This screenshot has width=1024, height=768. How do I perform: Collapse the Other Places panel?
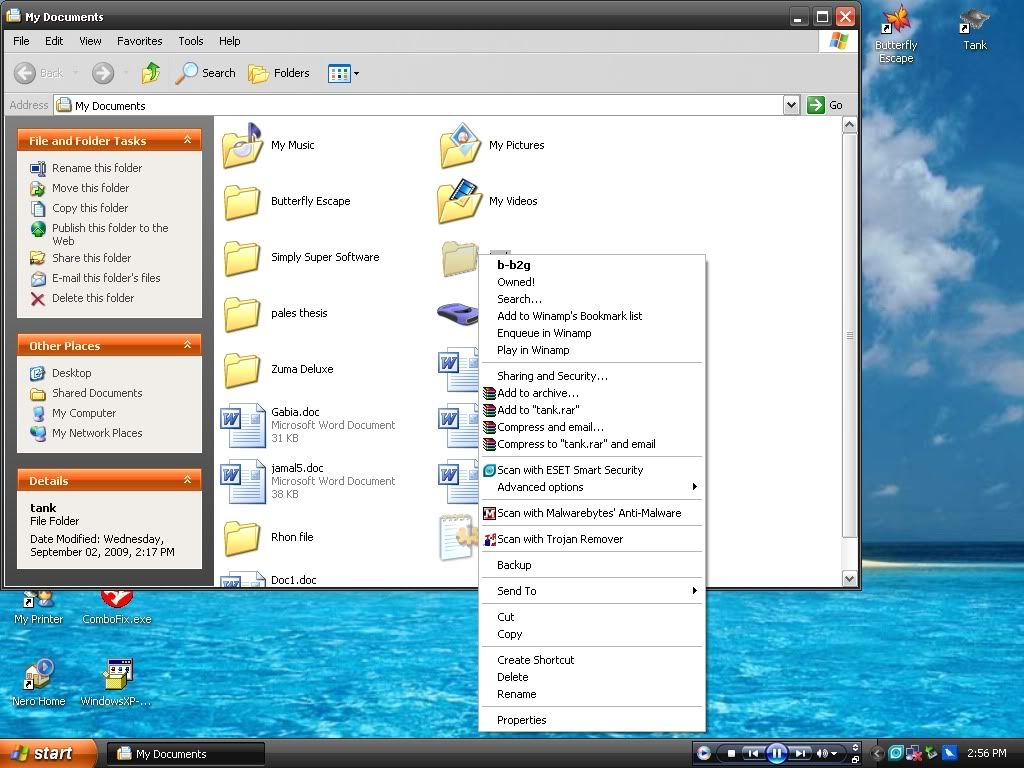(x=187, y=345)
